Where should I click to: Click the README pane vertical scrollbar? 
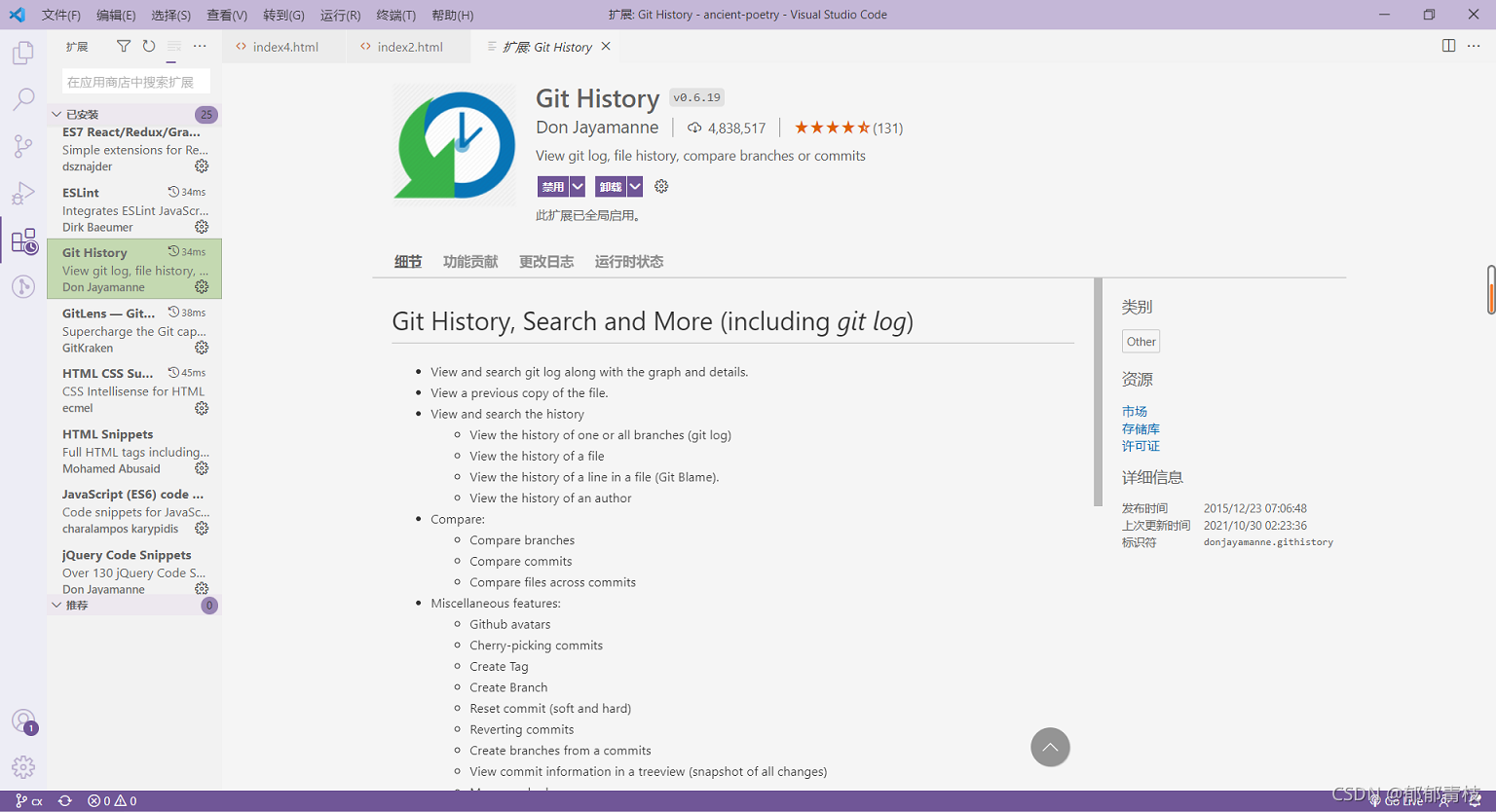(x=1098, y=391)
